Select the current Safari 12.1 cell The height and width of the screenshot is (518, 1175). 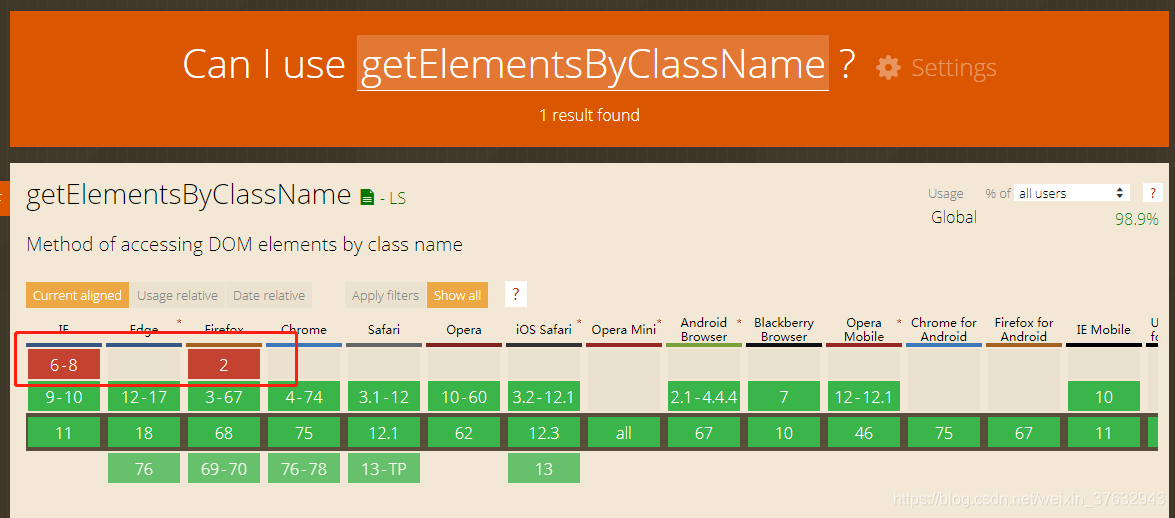[x=384, y=433]
